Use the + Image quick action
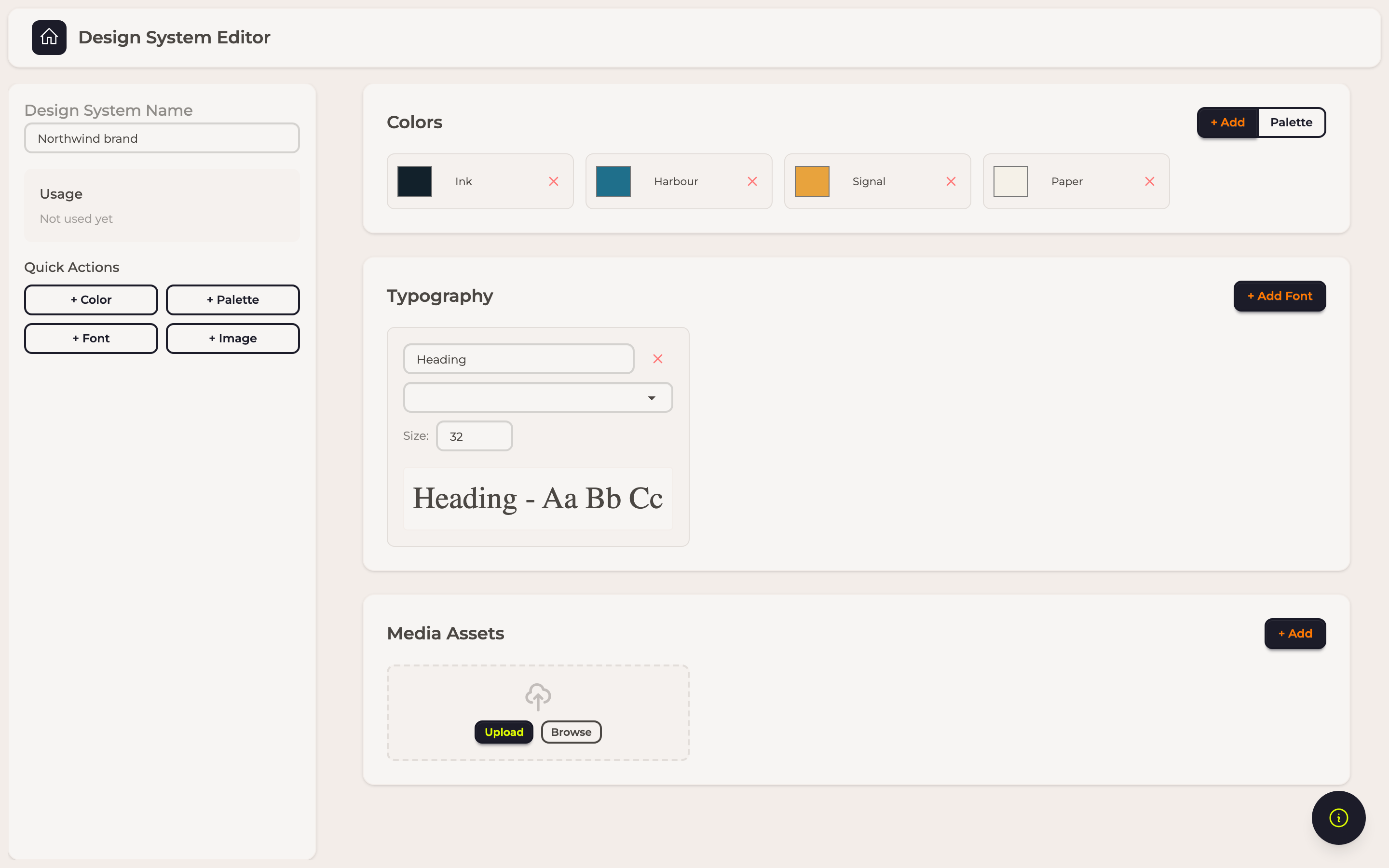Image resolution: width=1389 pixels, height=868 pixels. coord(232,338)
